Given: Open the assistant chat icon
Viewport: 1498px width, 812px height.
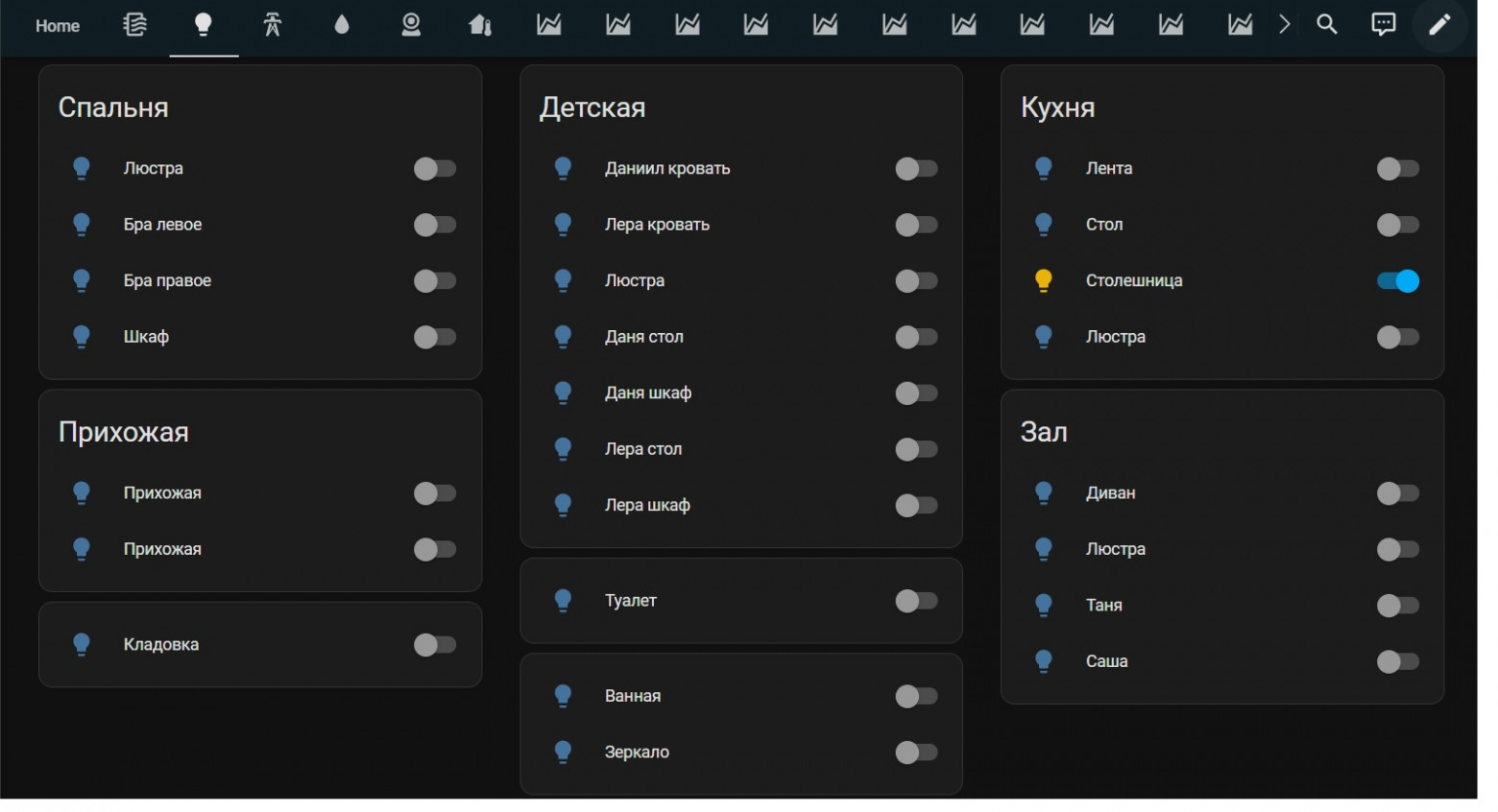Looking at the screenshot, I should pos(1383,25).
